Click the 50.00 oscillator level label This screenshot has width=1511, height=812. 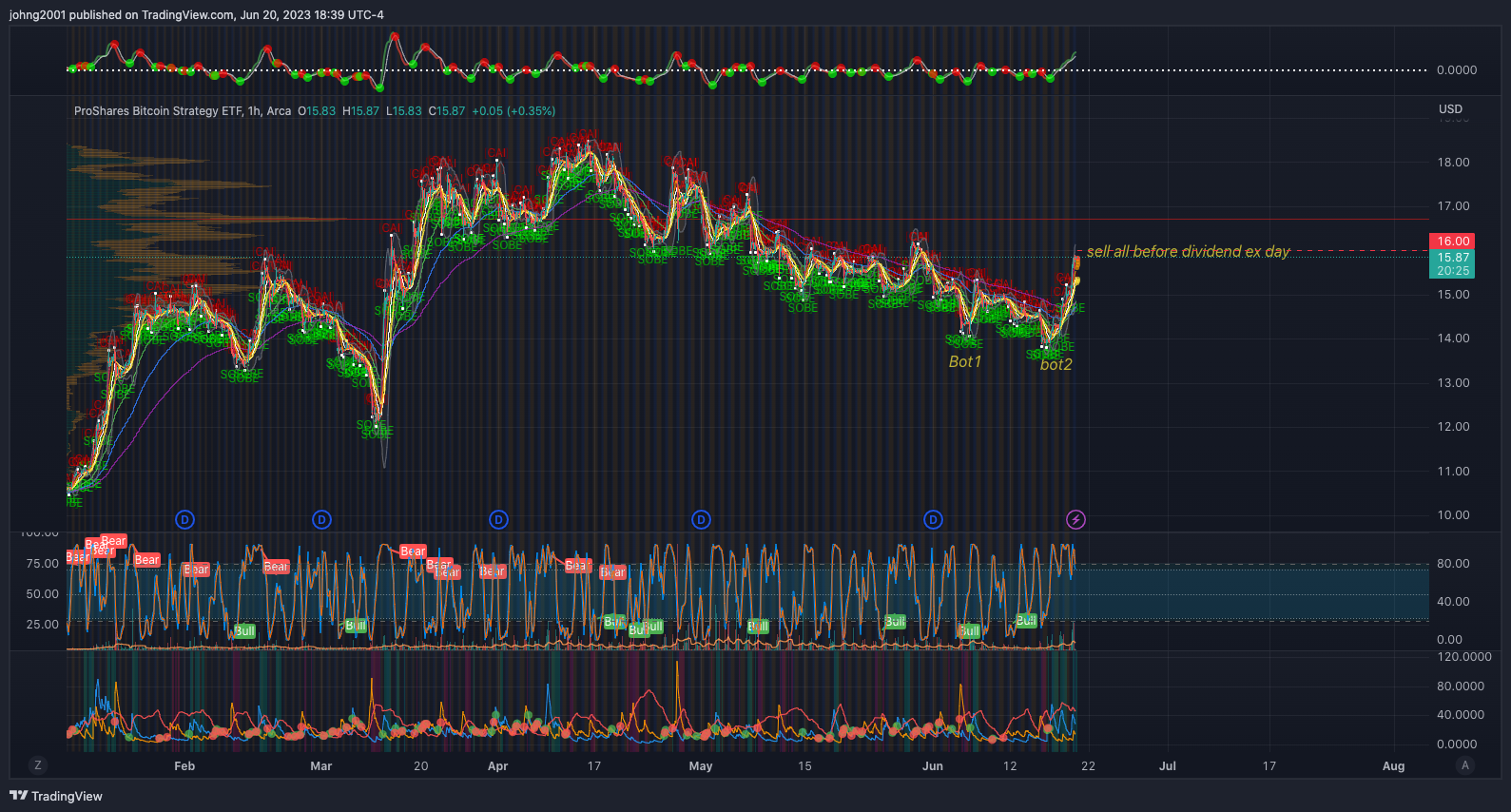[x=42, y=594]
